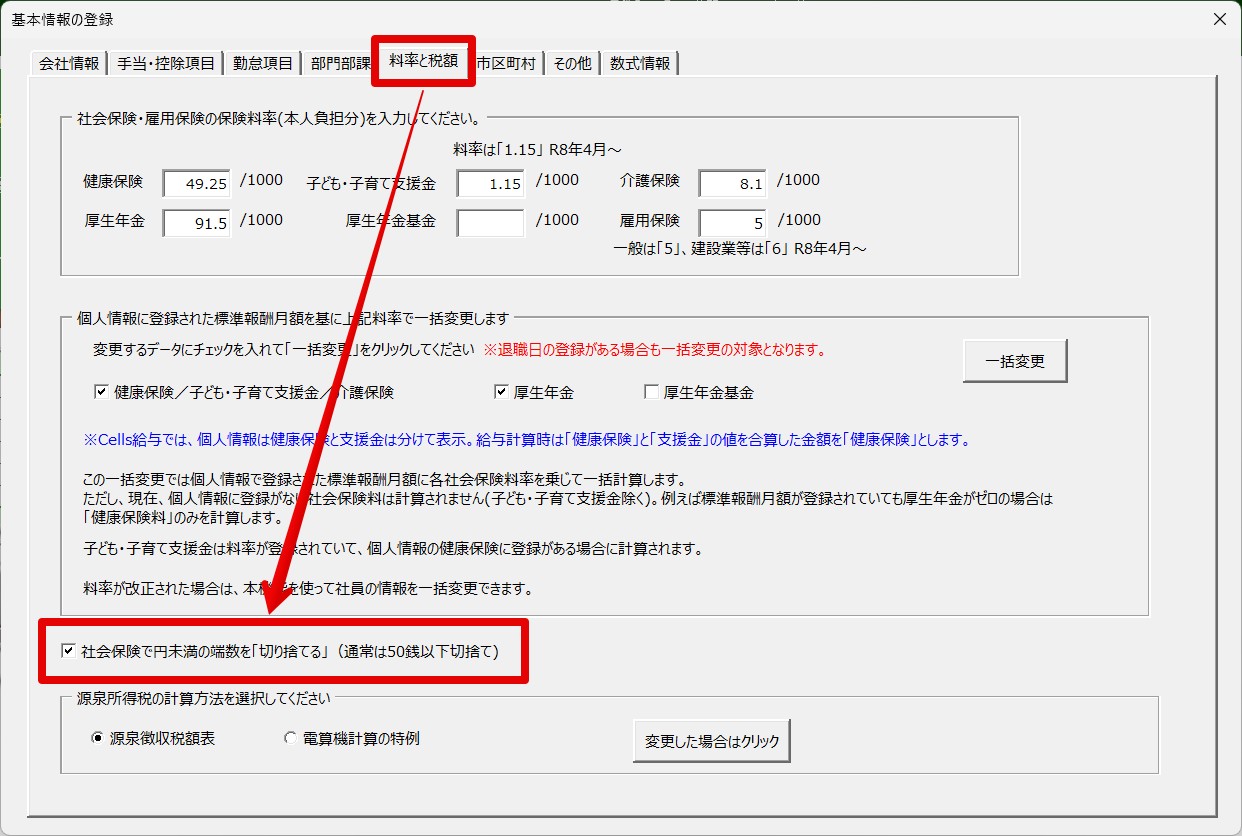This screenshot has width=1242, height=836.
Task: Toggle the 円未満の端数を切り捨てる checkbox
Action: (69, 651)
